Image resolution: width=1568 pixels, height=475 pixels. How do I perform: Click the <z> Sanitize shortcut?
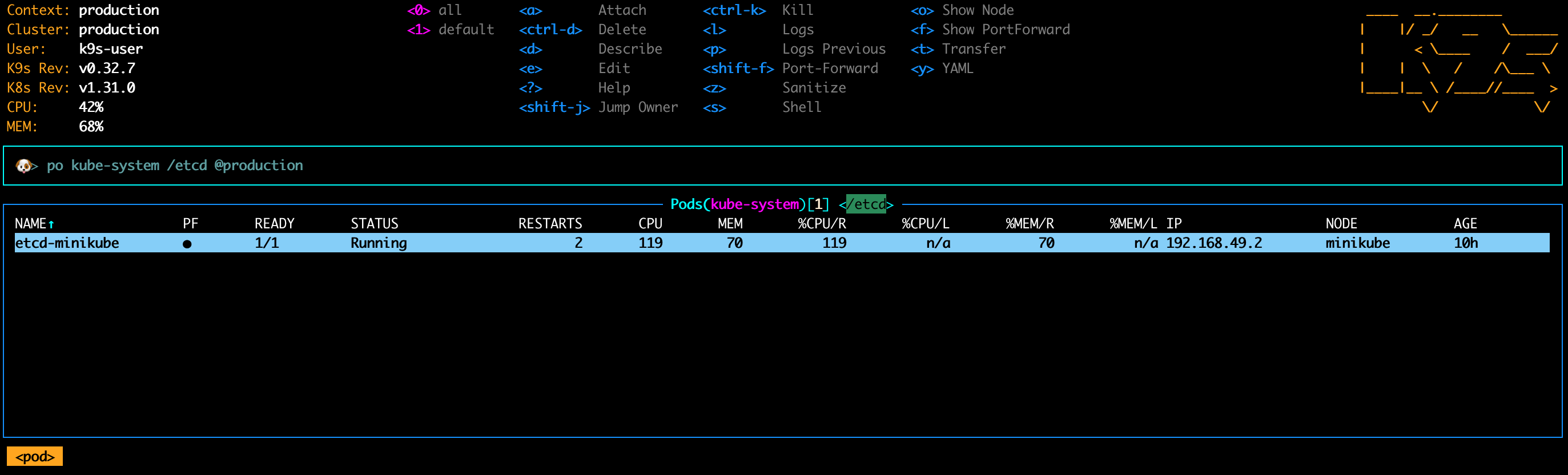tap(774, 88)
